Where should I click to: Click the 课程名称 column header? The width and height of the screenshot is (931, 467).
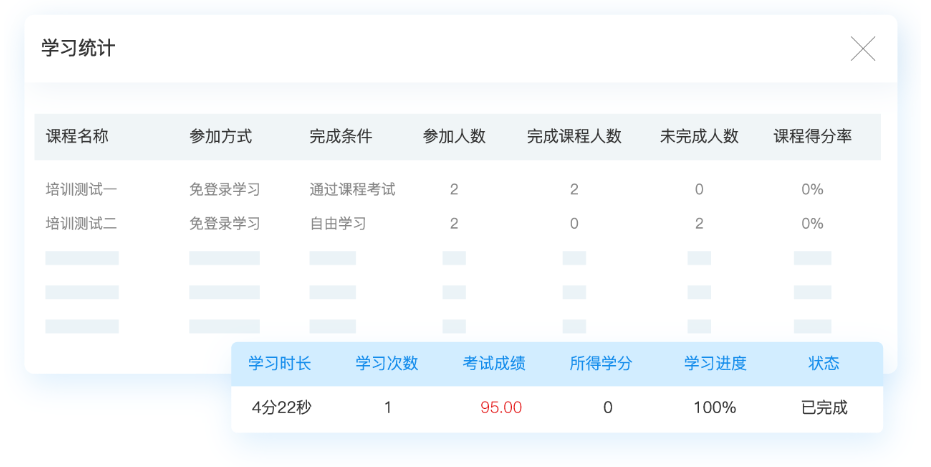[77, 136]
